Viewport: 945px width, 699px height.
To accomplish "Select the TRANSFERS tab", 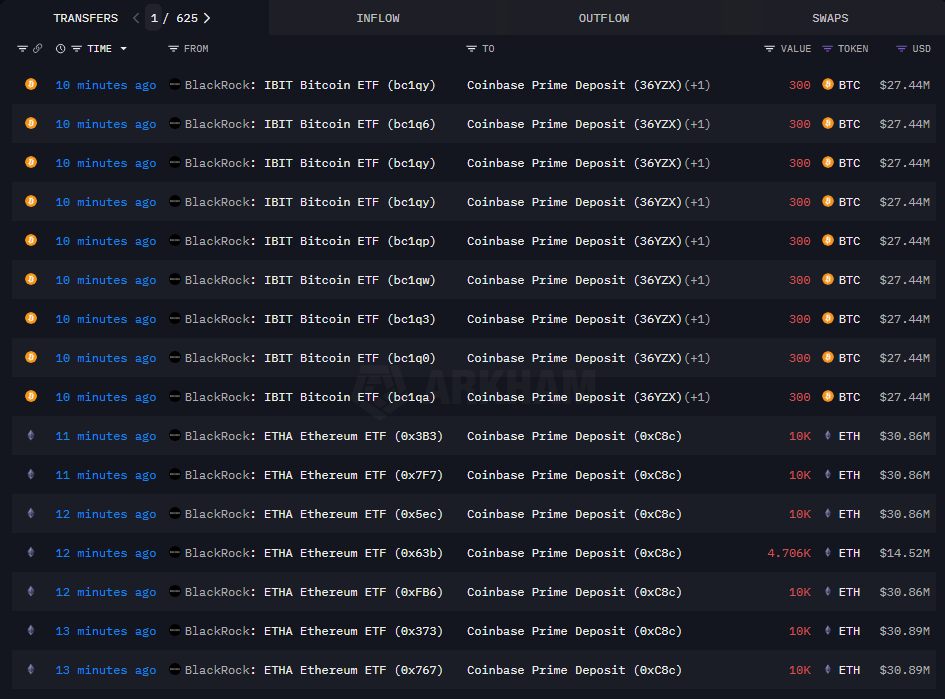I will [86, 18].
